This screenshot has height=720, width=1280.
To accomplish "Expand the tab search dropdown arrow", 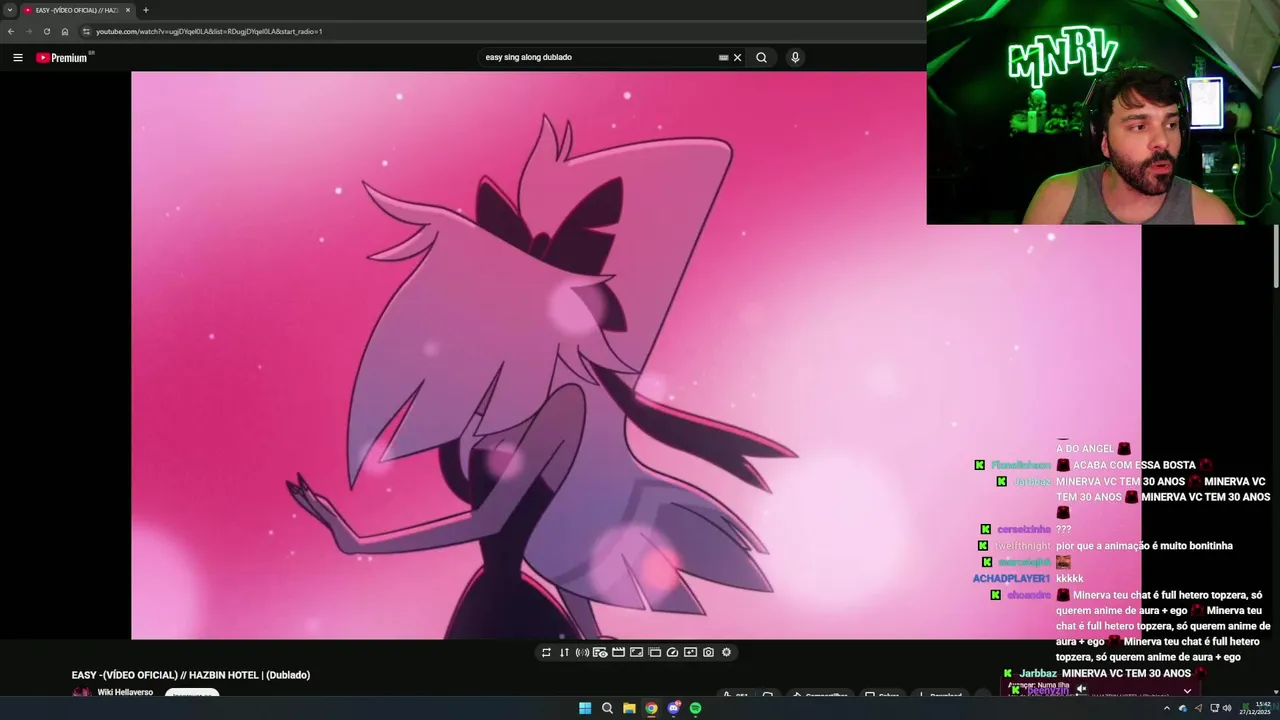I will [x=9, y=10].
